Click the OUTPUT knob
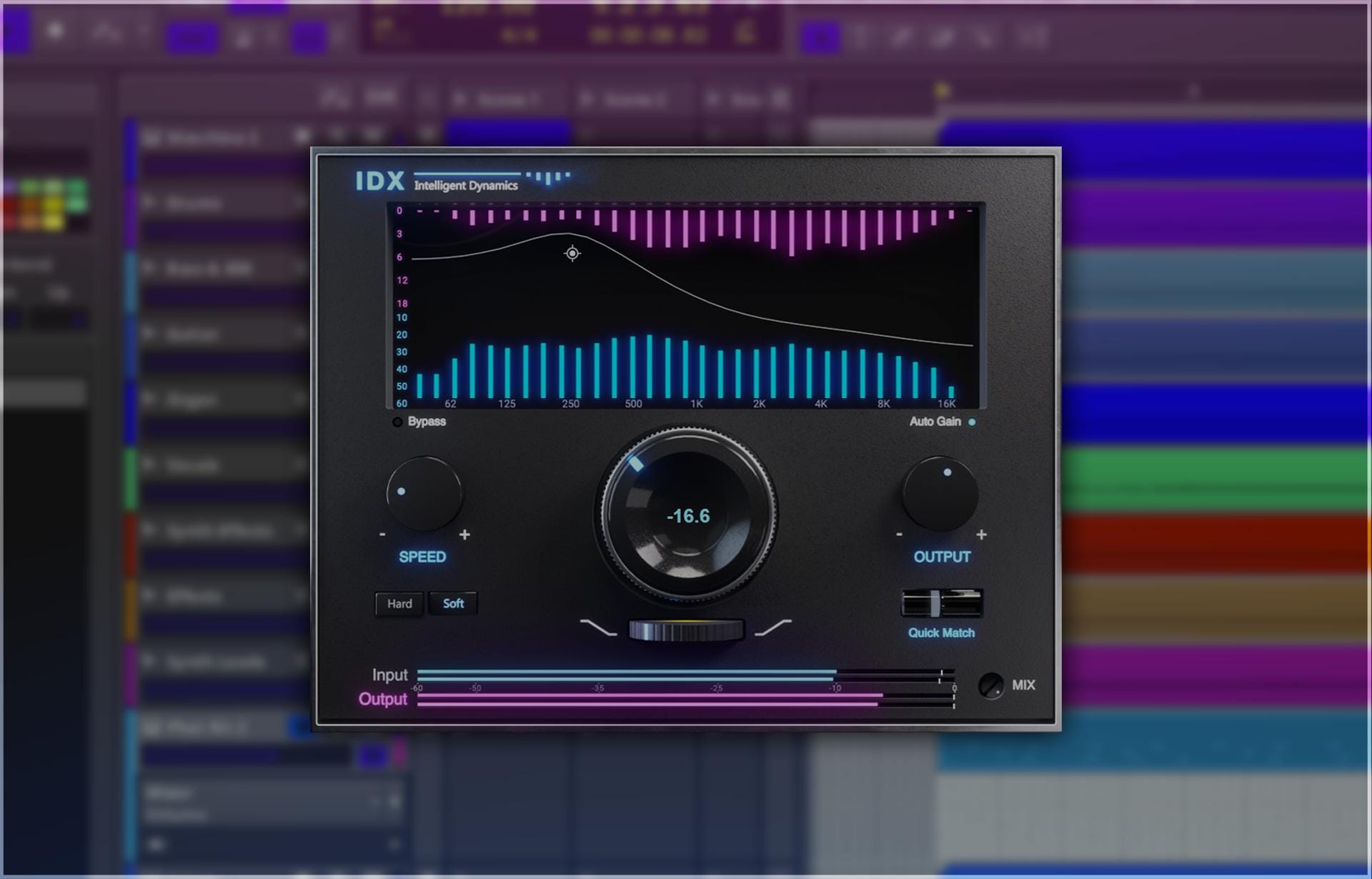 pos(940,493)
